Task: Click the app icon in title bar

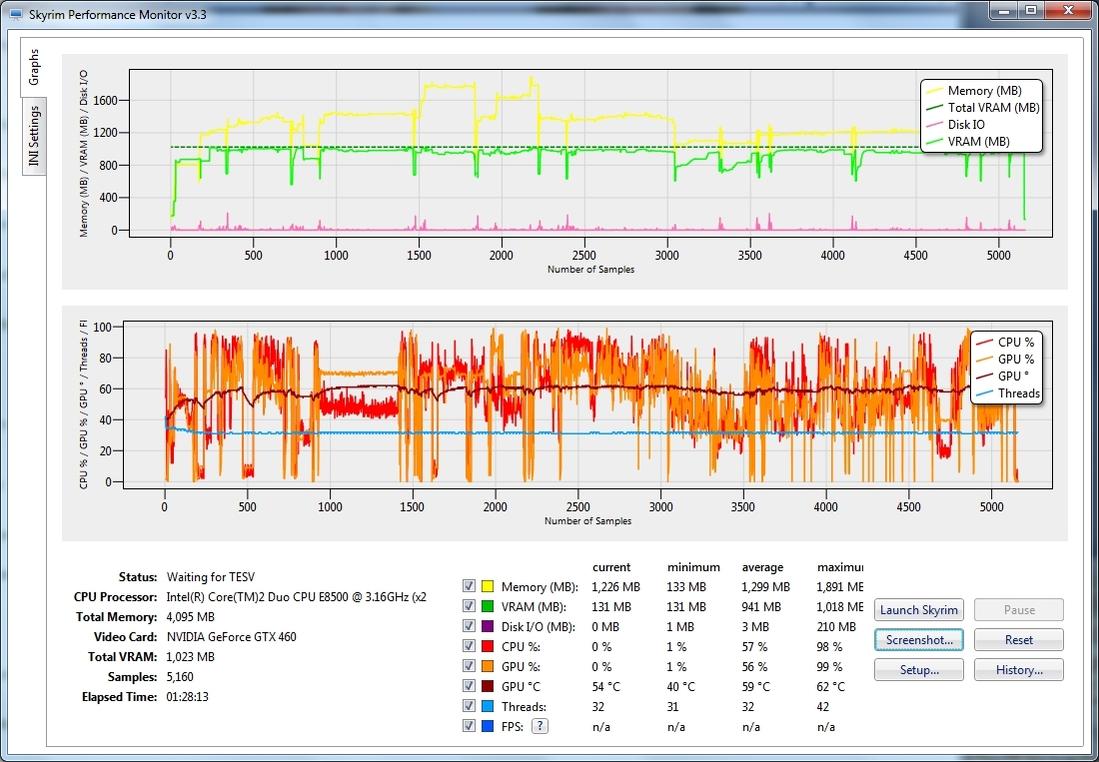Action: pos(15,14)
